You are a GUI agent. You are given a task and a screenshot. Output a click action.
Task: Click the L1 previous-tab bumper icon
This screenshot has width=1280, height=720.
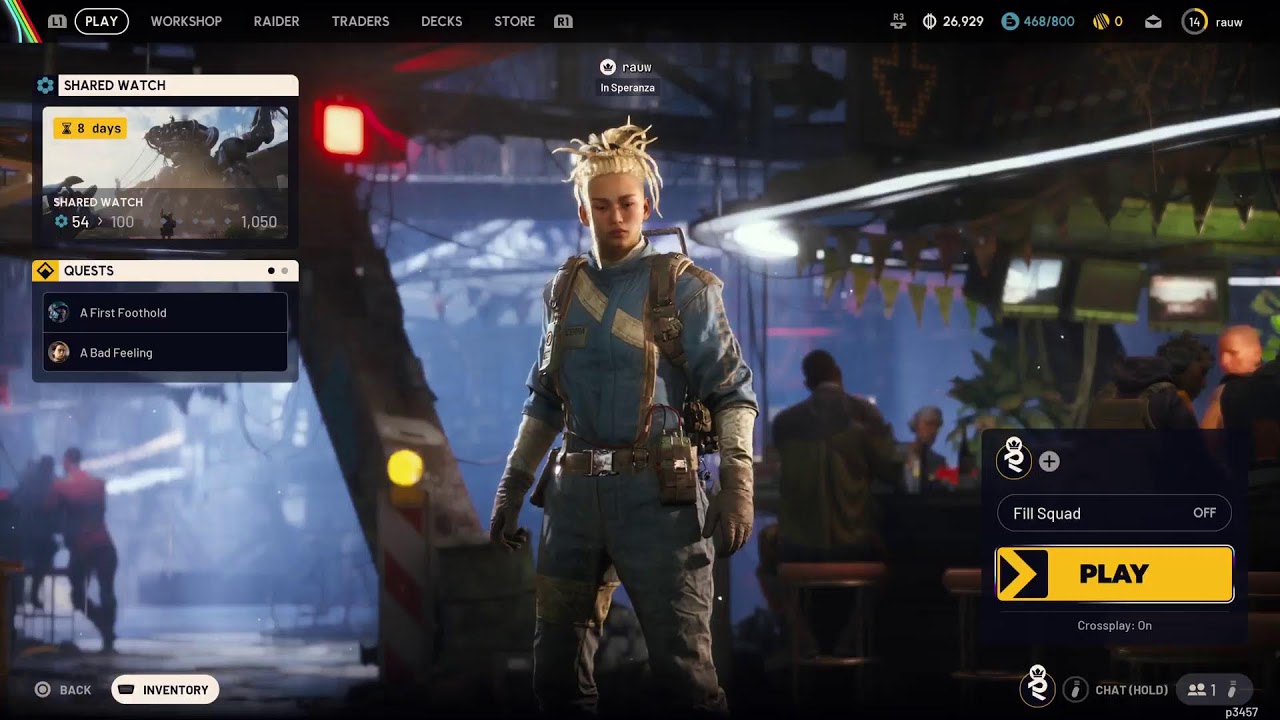(57, 21)
